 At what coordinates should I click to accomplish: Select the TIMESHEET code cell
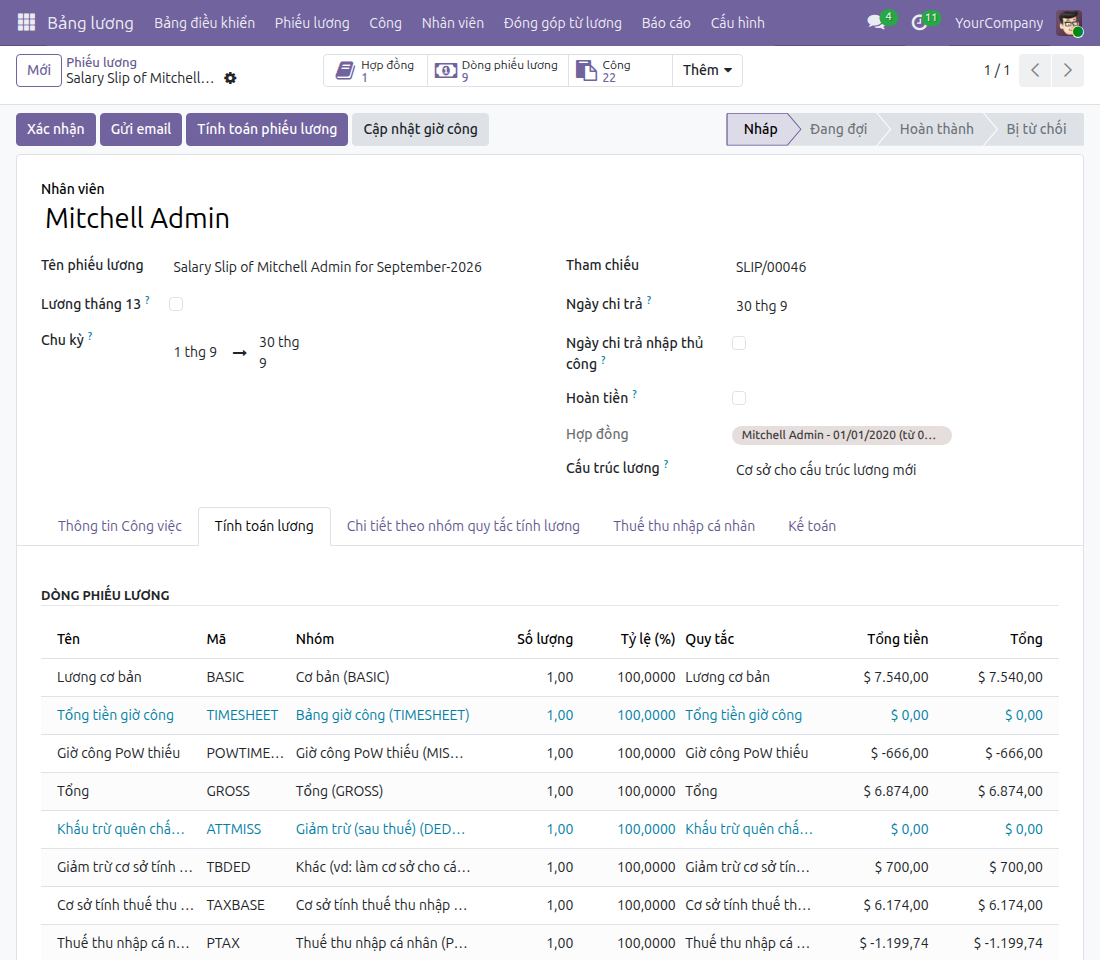pyautogui.click(x=242, y=715)
